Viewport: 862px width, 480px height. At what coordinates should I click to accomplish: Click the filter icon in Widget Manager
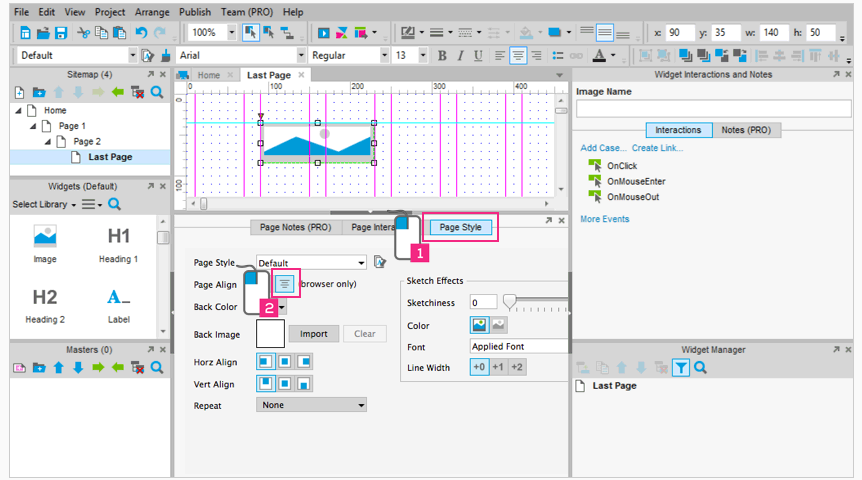[x=680, y=368]
